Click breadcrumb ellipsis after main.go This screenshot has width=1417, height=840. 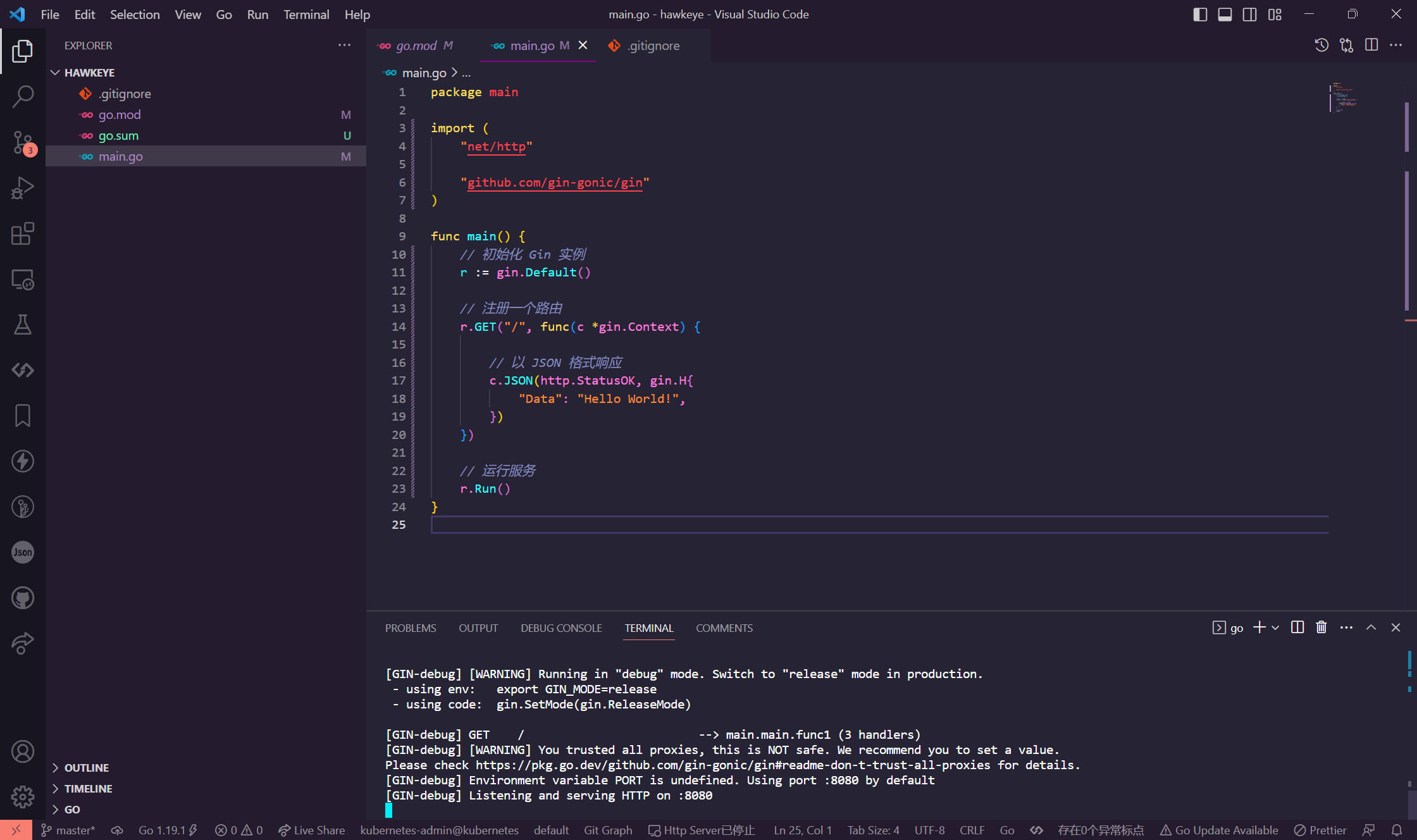coord(466,73)
